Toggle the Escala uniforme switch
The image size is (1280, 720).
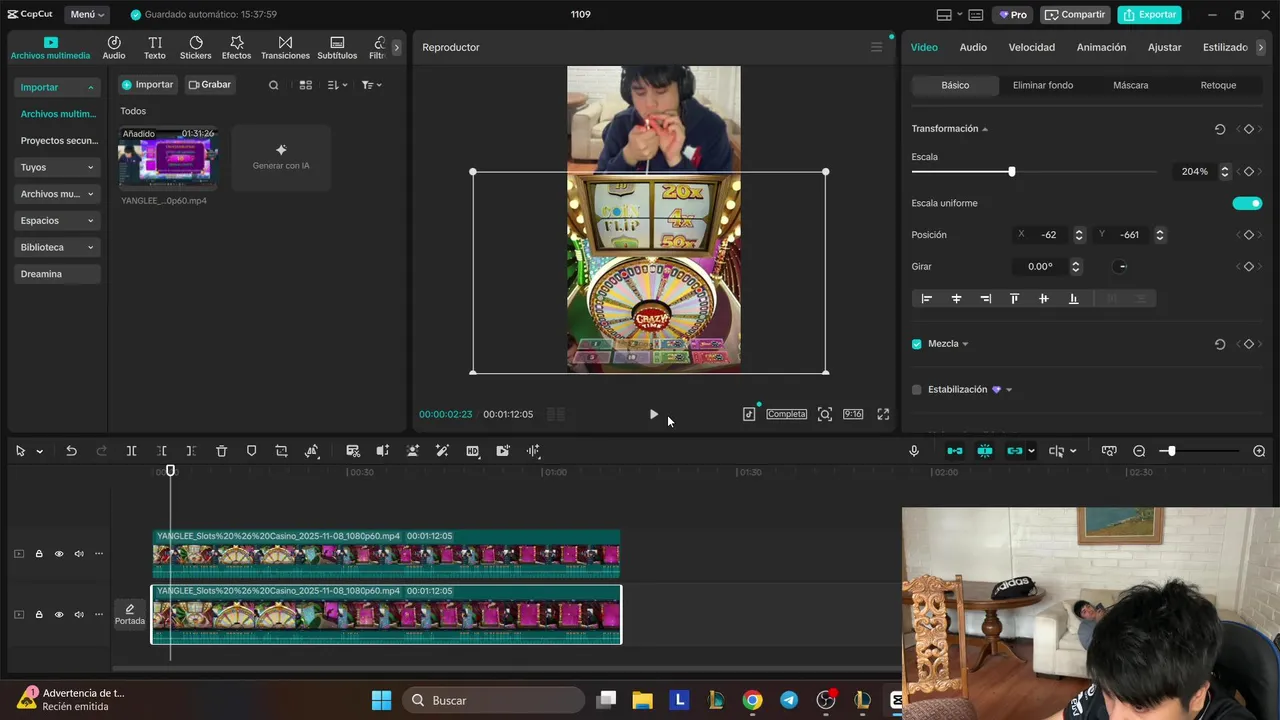[x=1247, y=203]
